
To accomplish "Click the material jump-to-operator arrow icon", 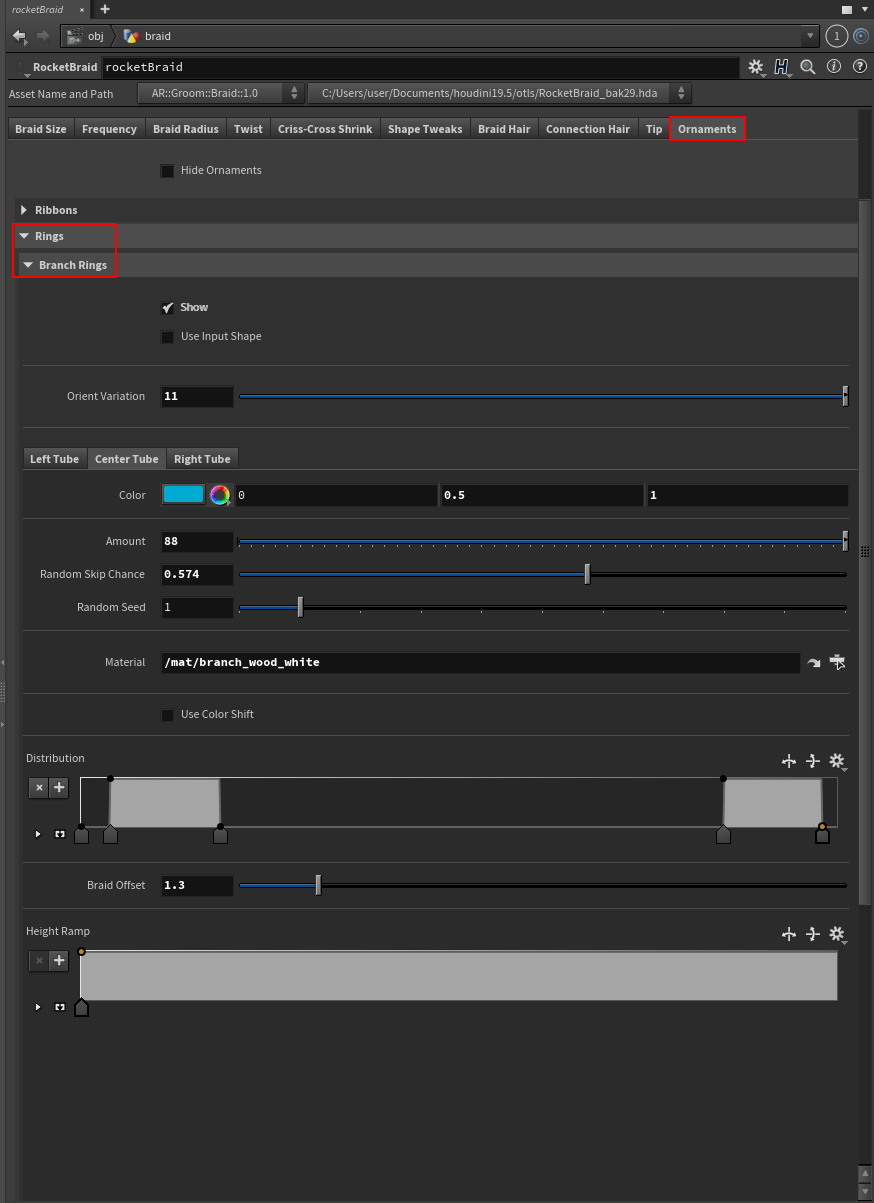I will pos(814,662).
